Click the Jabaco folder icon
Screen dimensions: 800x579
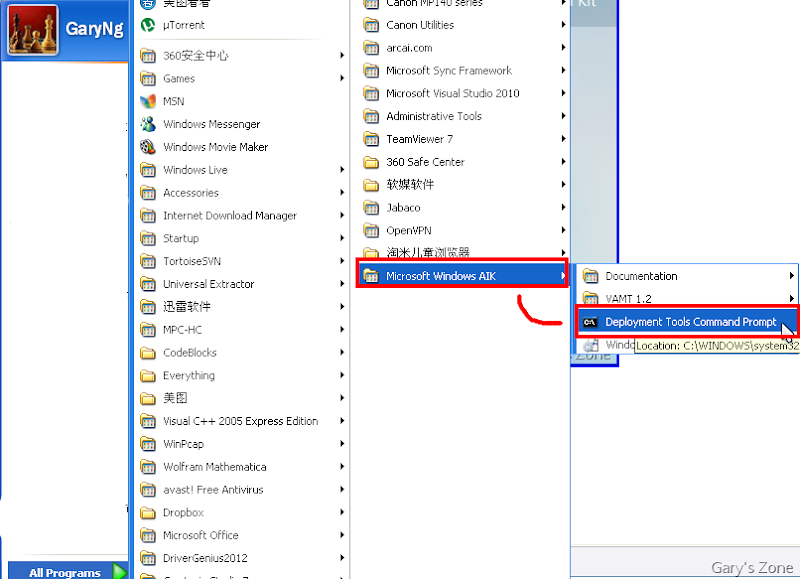pos(371,208)
